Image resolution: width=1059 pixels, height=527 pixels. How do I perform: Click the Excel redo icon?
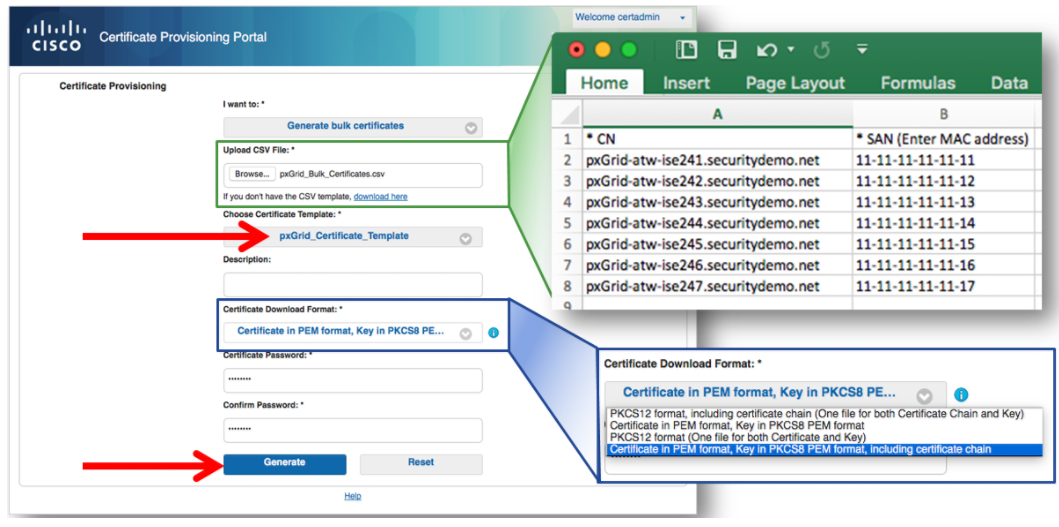pyautogui.click(x=821, y=50)
